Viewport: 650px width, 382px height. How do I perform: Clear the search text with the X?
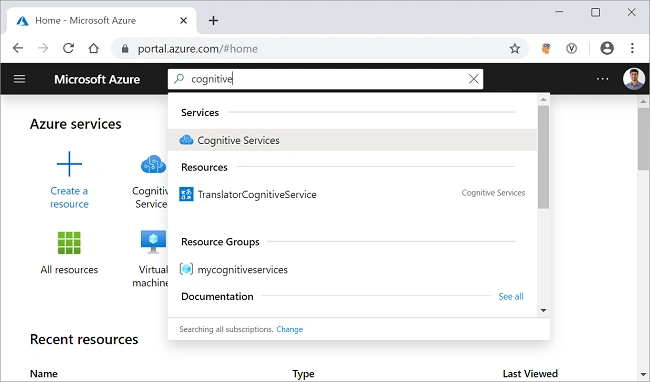click(x=473, y=79)
